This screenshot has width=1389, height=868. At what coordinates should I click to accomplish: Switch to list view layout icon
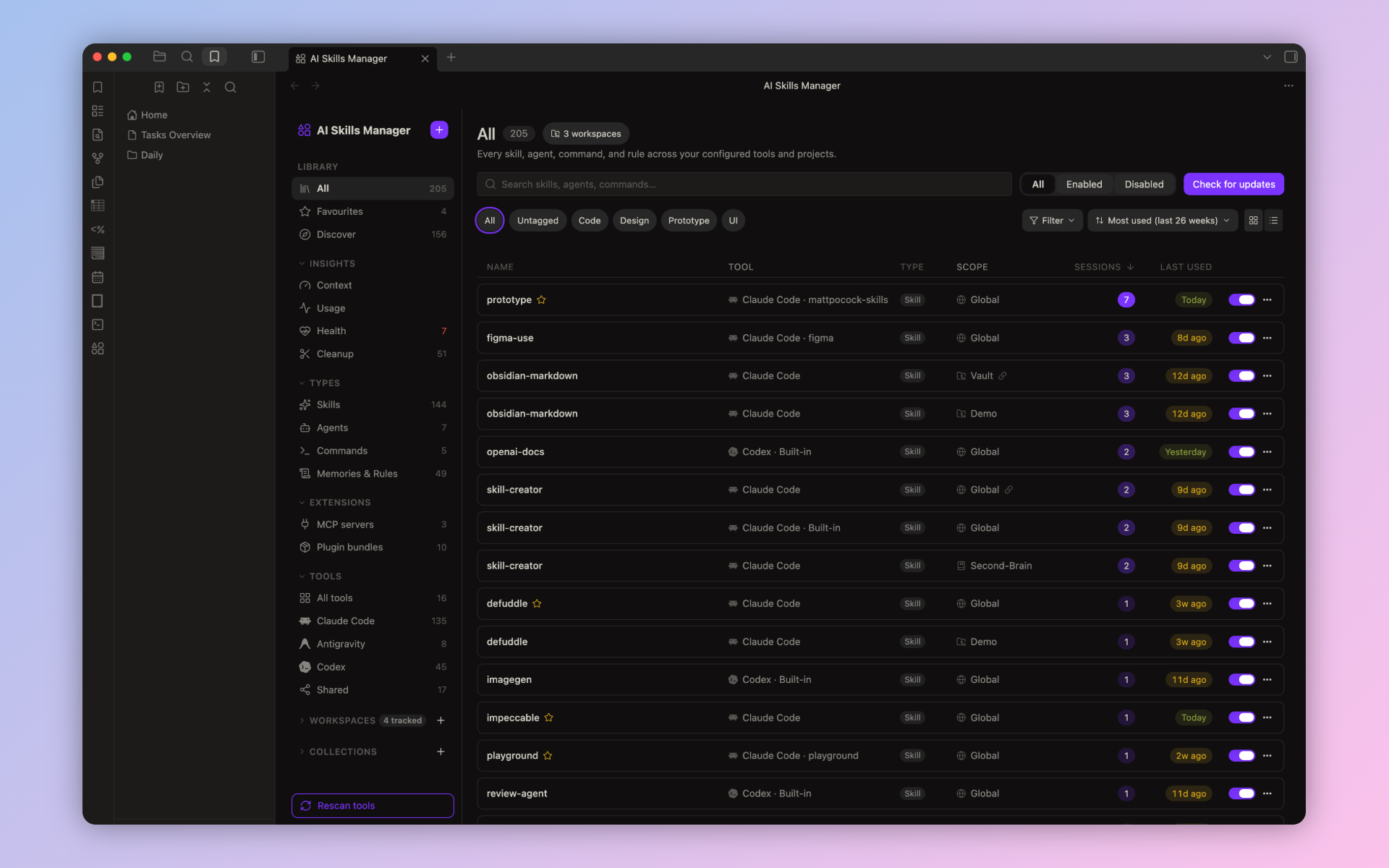tap(1274, 221)
